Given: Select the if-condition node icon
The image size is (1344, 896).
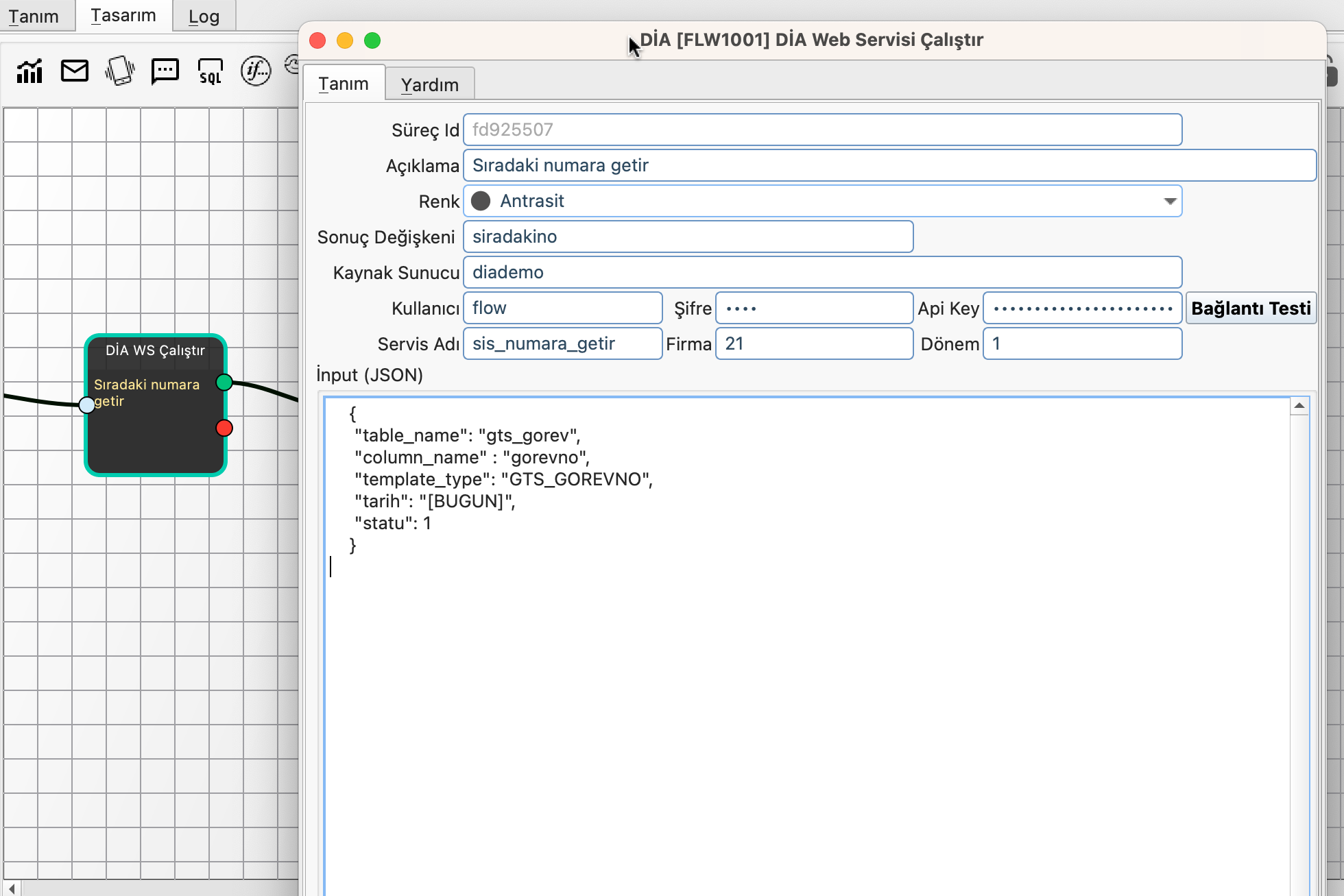Looking at the screenshot, I should 256,71.
